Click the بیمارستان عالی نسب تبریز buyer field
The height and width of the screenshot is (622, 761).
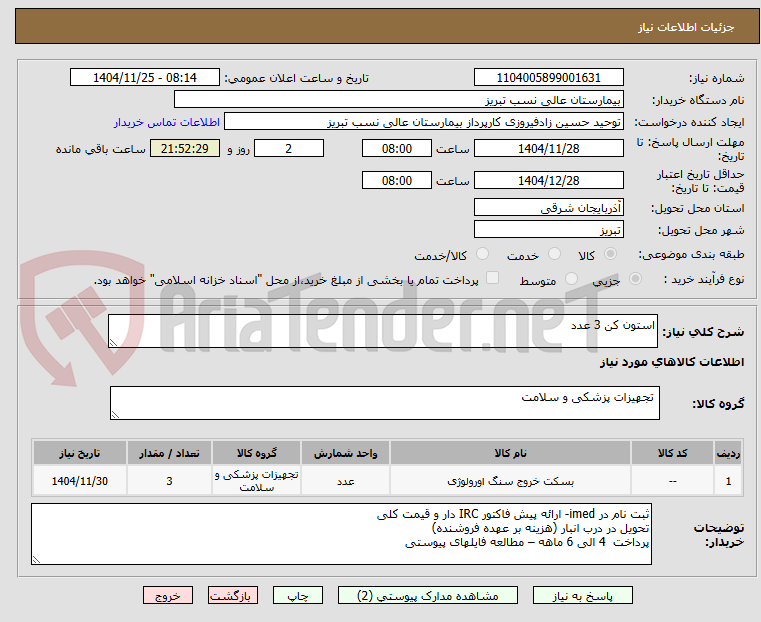(x=398, y=99)
